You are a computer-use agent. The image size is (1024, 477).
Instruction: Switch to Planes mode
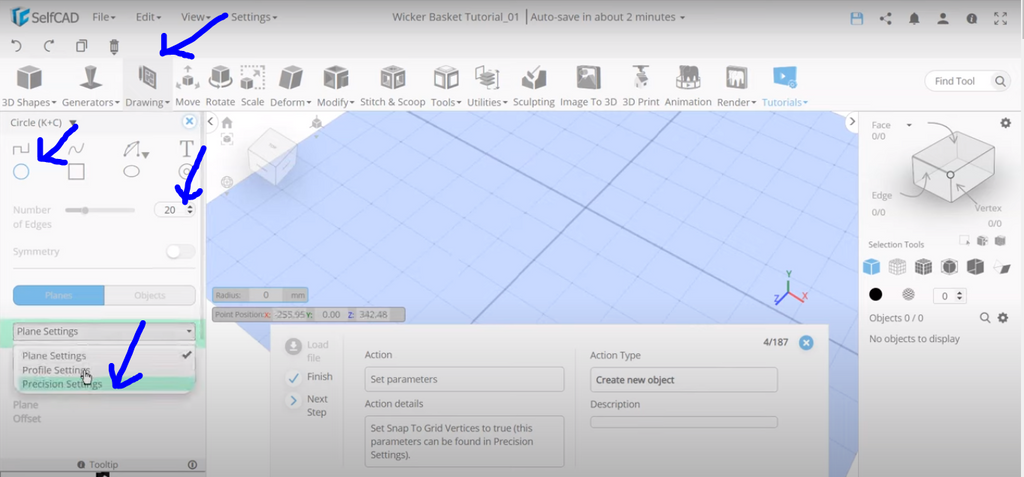tap(59, 295)
